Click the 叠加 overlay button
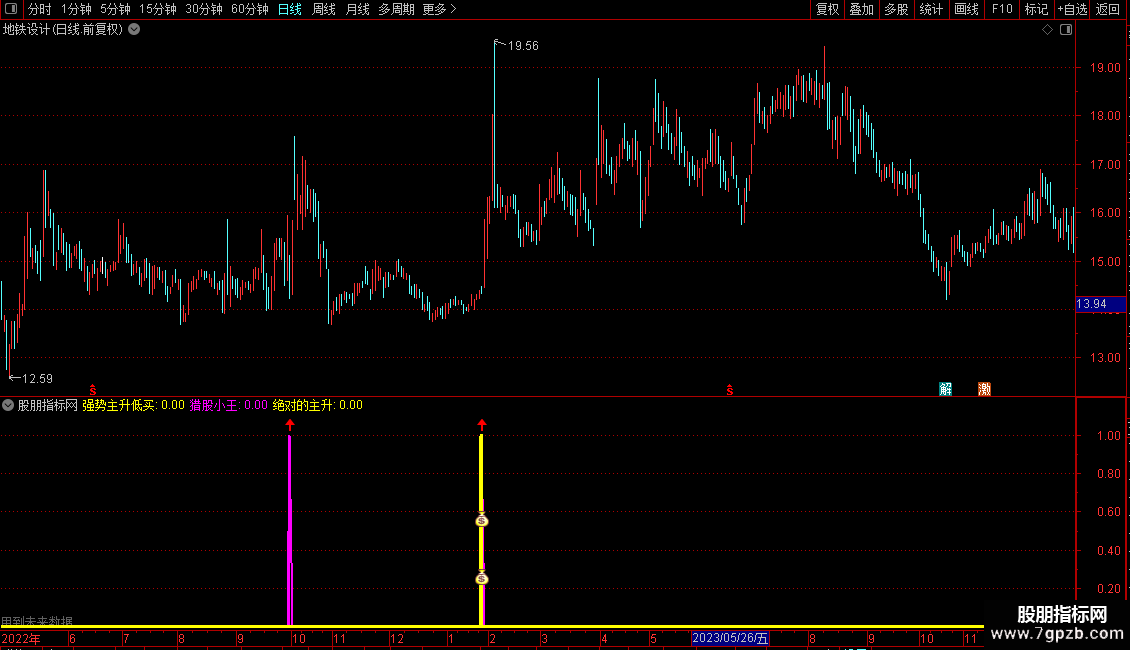 861,9
